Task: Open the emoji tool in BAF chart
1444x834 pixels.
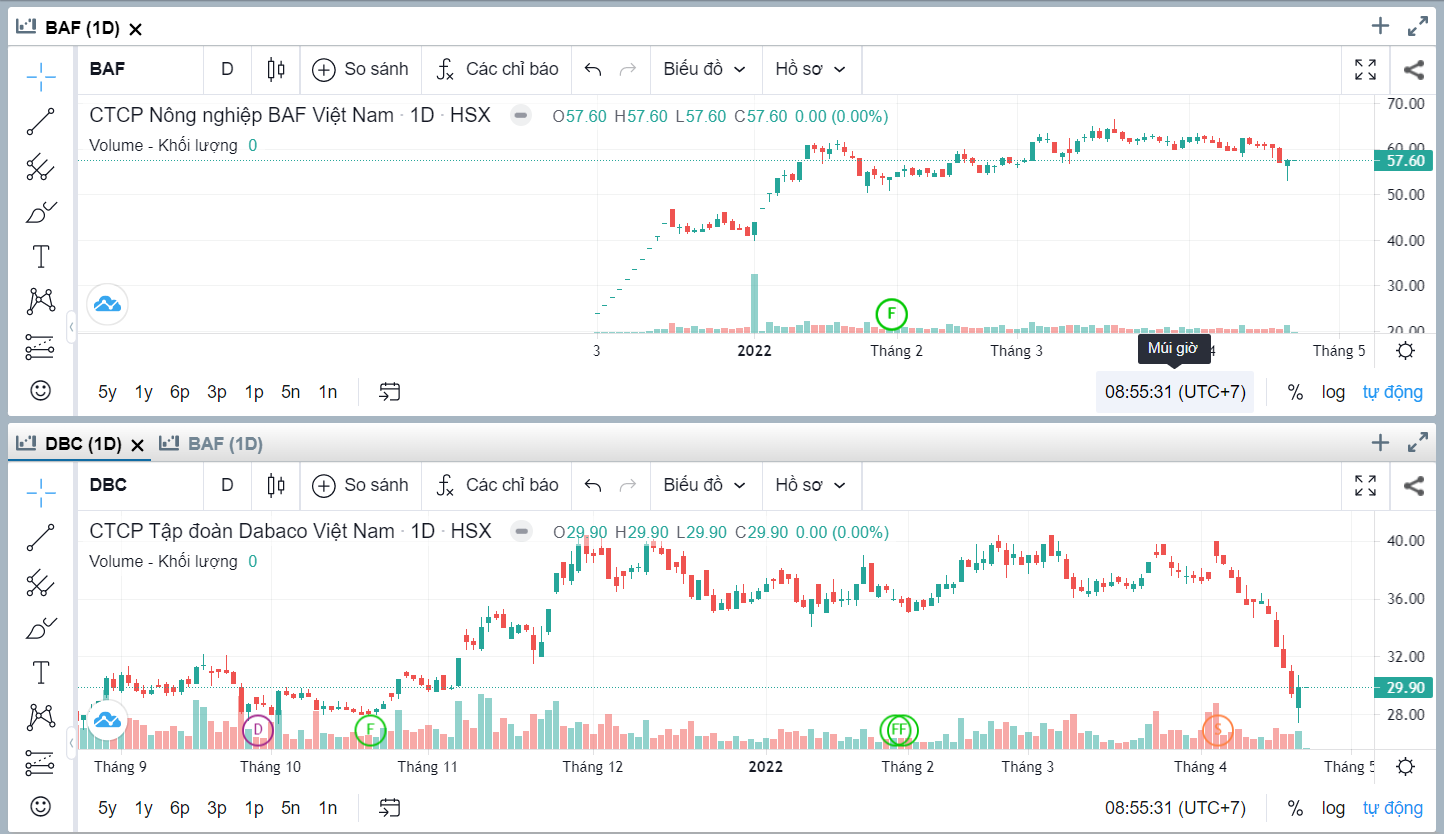Action: point(41,390)
